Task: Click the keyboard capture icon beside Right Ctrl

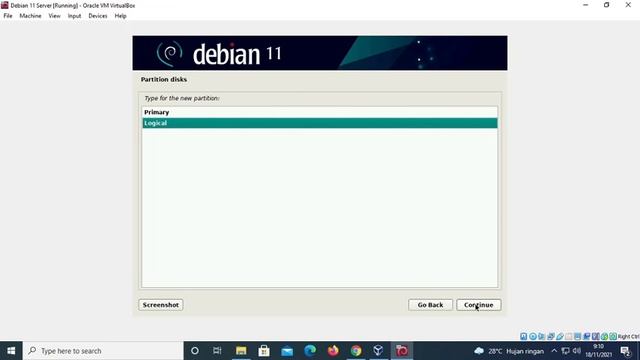Action: pos(613,336)
